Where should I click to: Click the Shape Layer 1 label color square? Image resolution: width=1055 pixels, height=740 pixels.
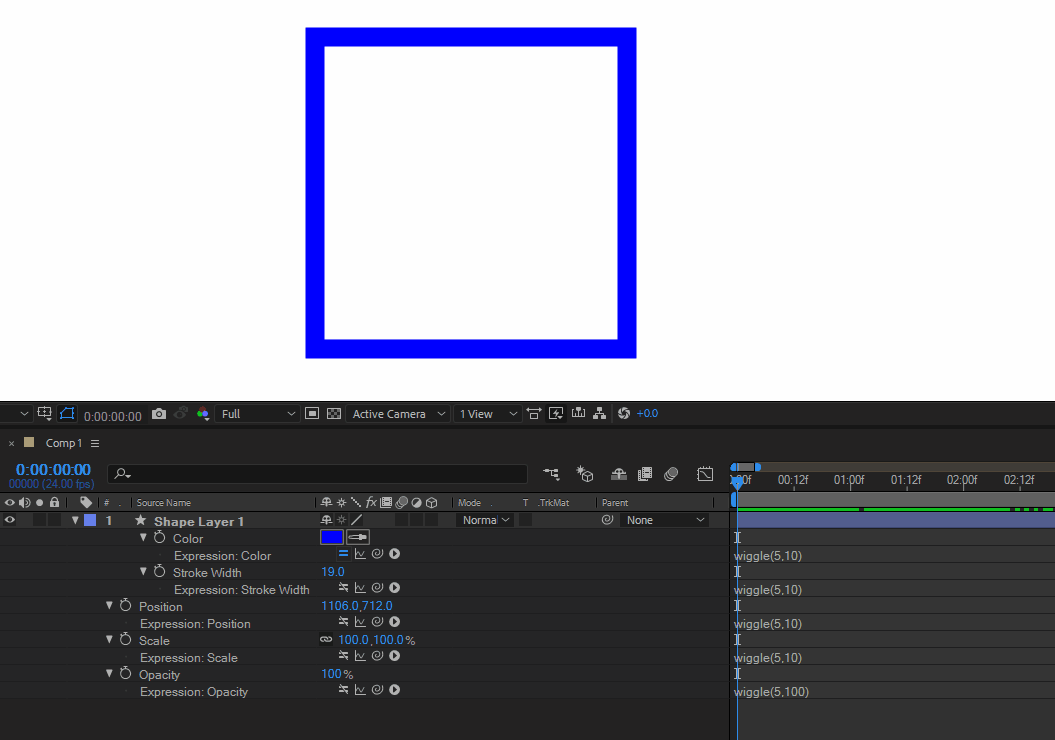coord(89,520)
